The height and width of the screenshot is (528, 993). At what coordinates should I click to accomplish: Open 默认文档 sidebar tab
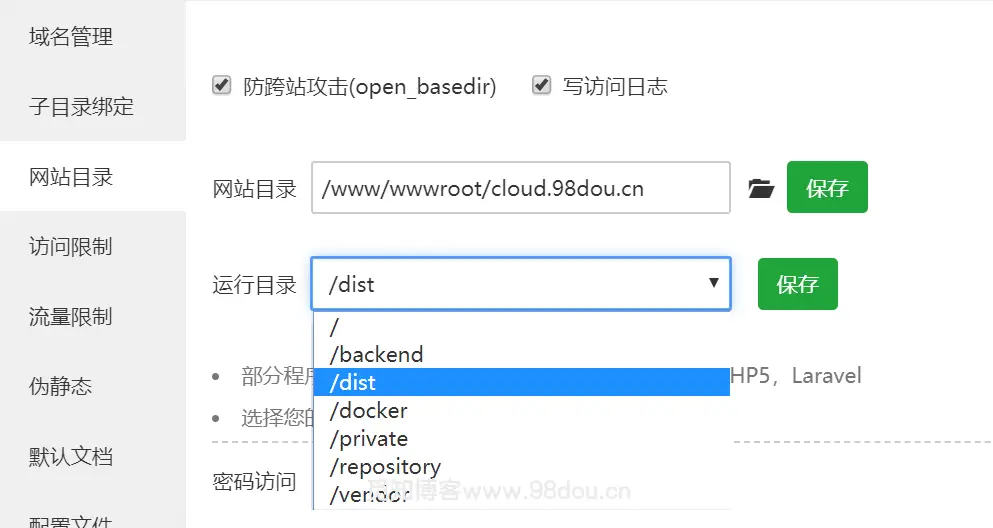point(71,457)
